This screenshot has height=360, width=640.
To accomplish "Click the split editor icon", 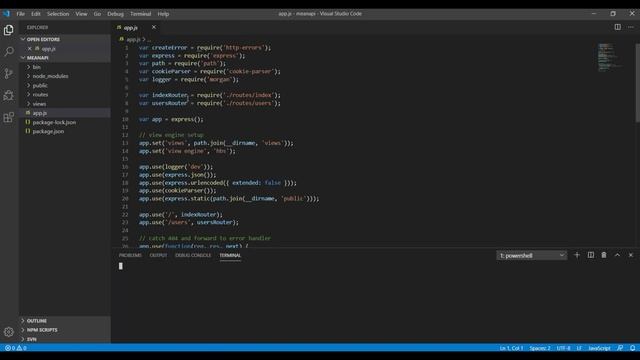I will [x=618, y=27].
